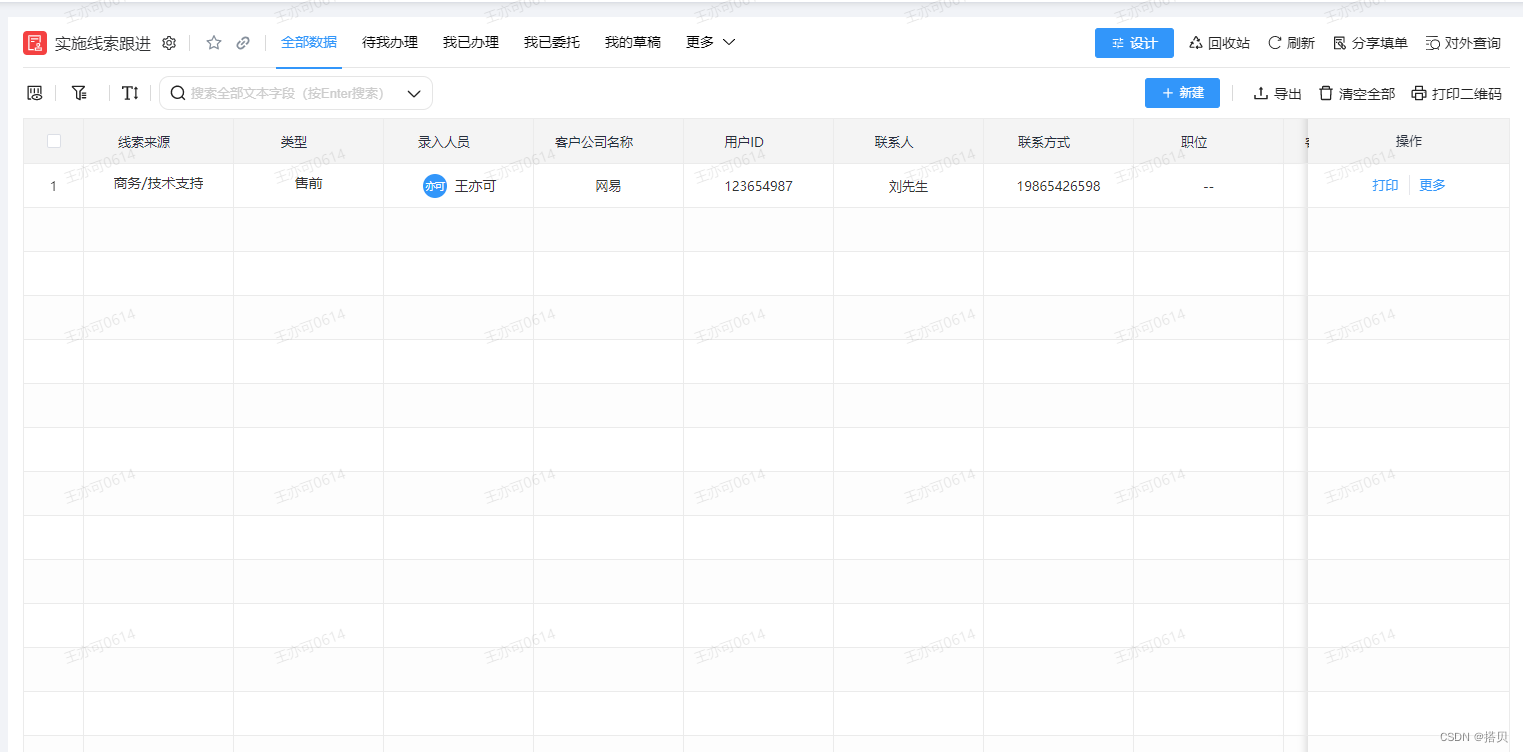Click the 123654987 user ID cell

(x=759, y=186)
